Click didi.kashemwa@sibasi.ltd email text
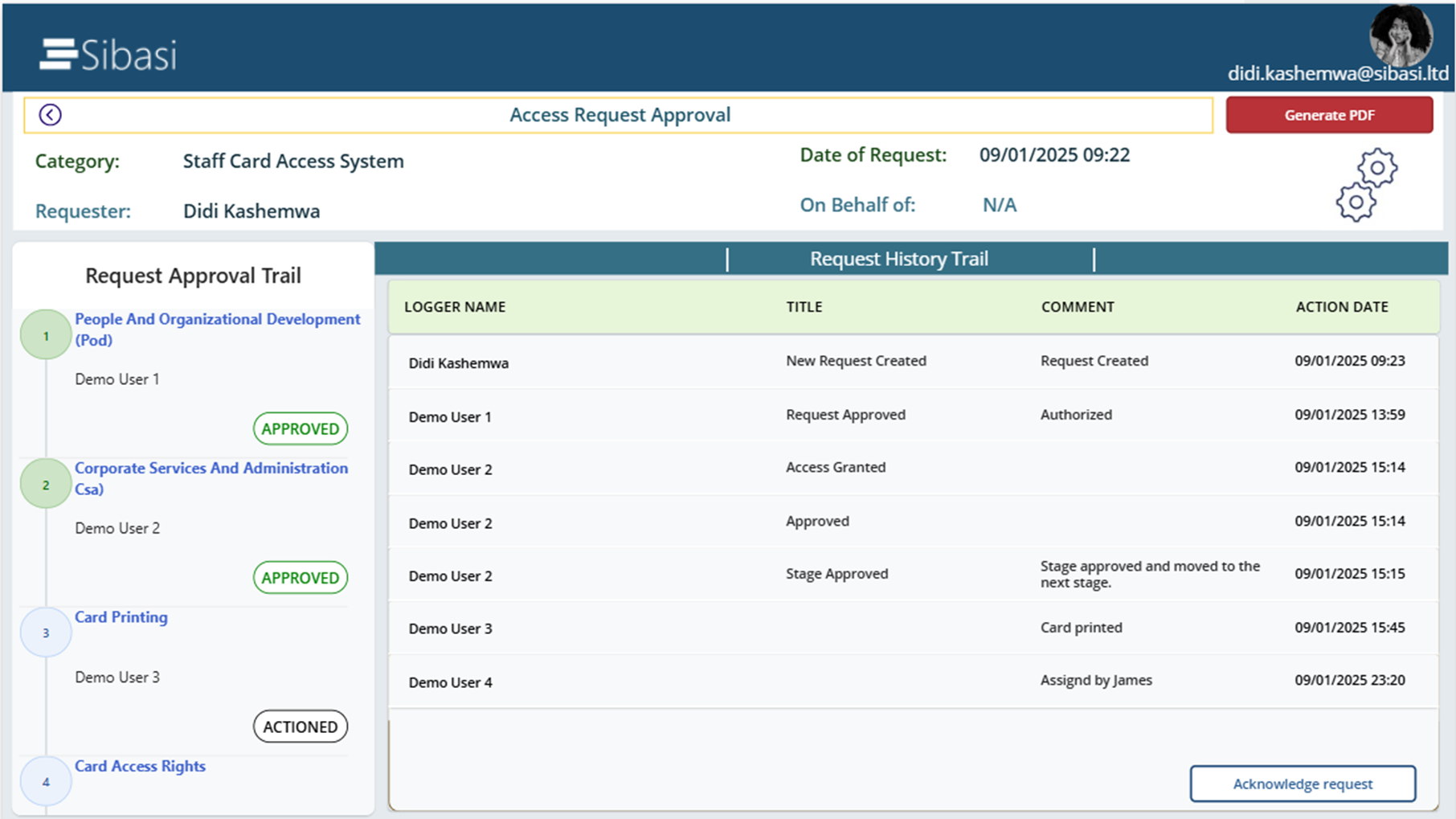 (1338, 74)
